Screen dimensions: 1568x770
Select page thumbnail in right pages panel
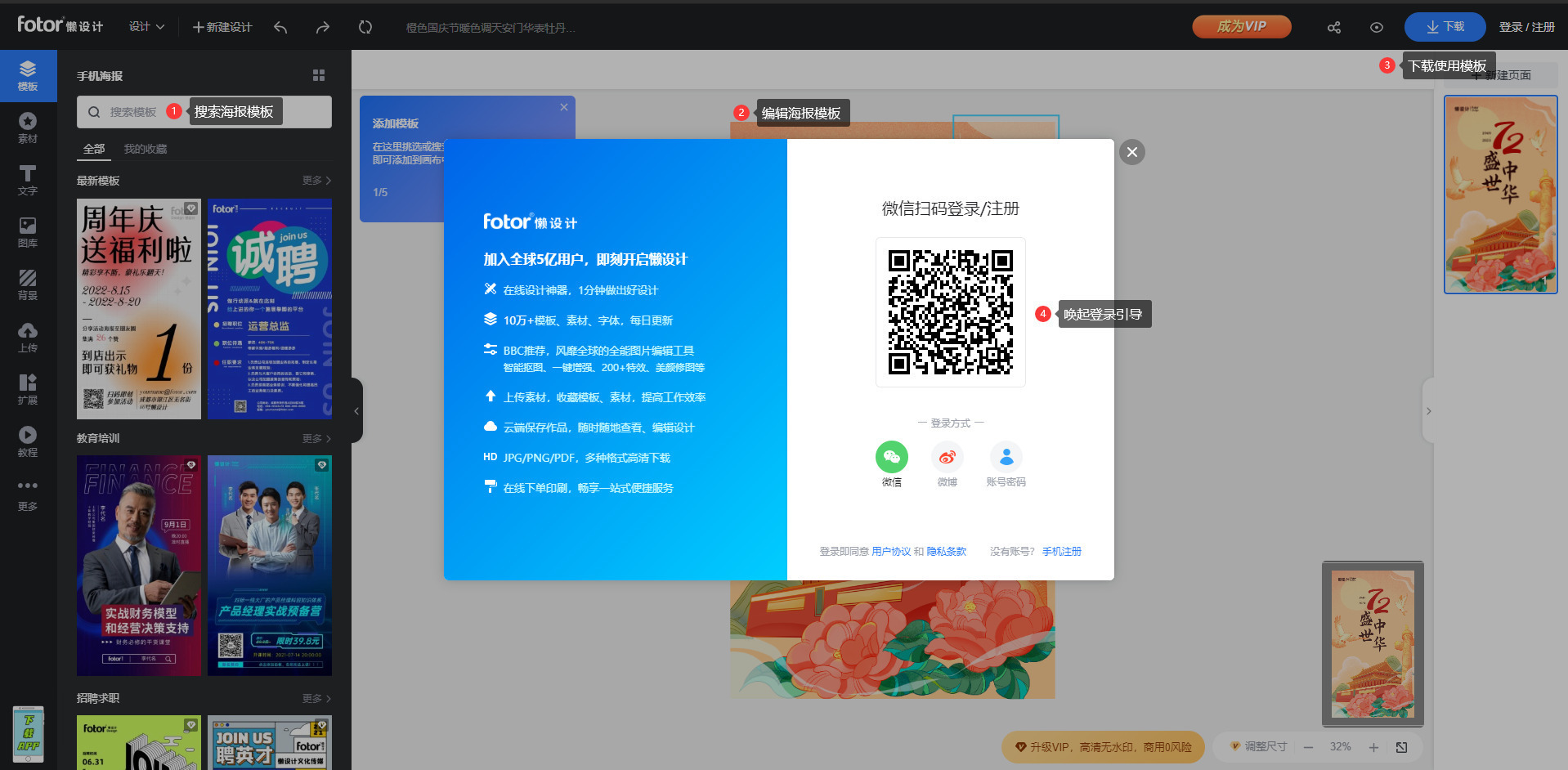tap(1501, 195)
